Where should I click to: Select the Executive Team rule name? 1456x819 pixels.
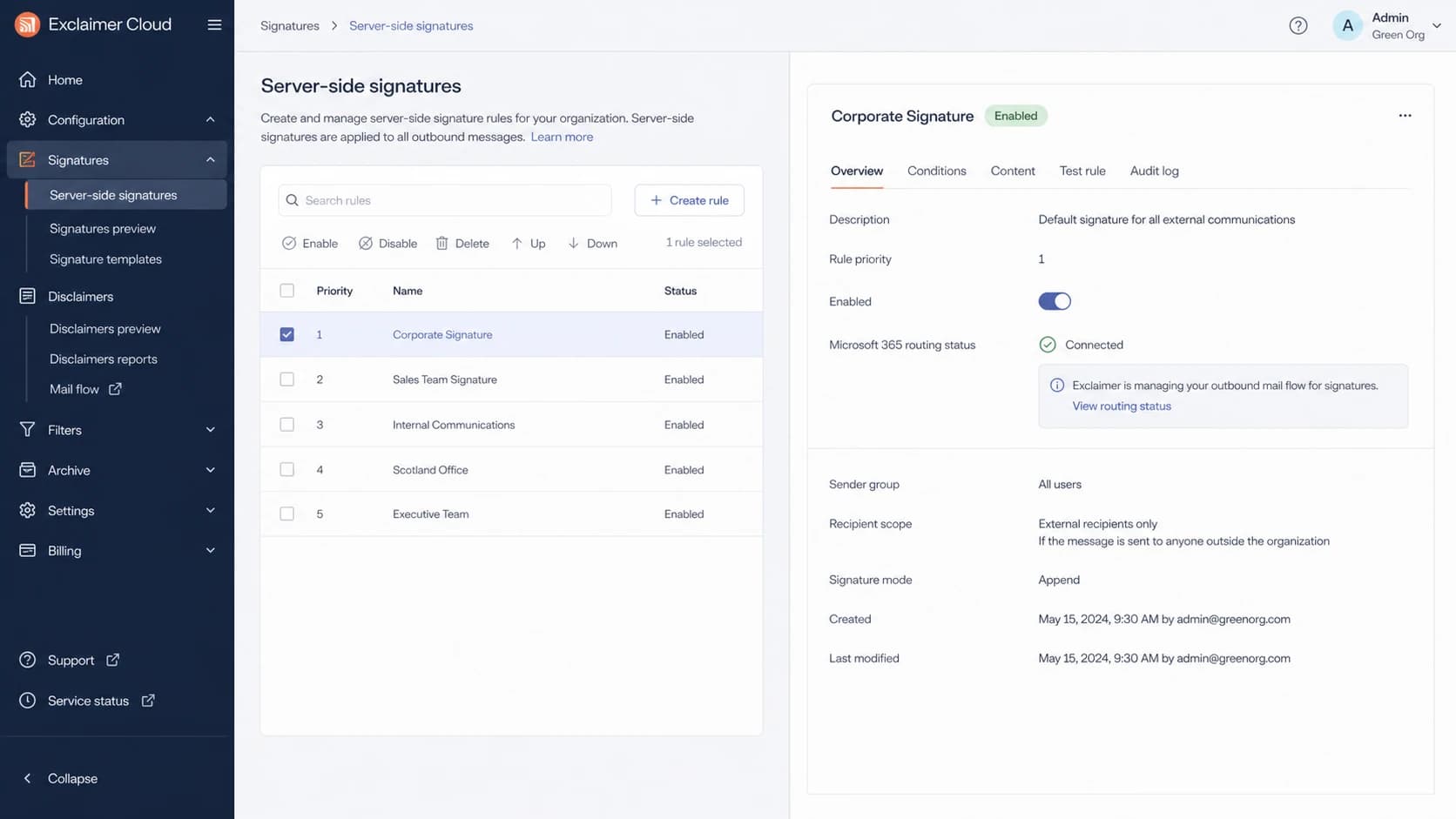click(x=431, y=514)
